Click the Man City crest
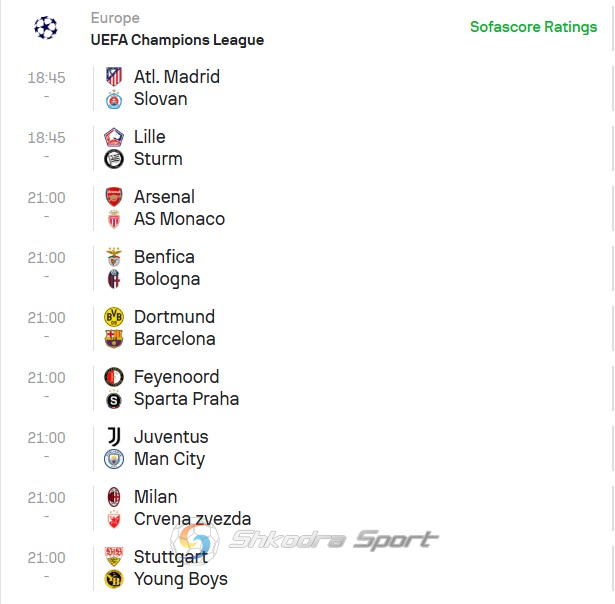Viewport: 615px width, 604px height. click(114, 459)
